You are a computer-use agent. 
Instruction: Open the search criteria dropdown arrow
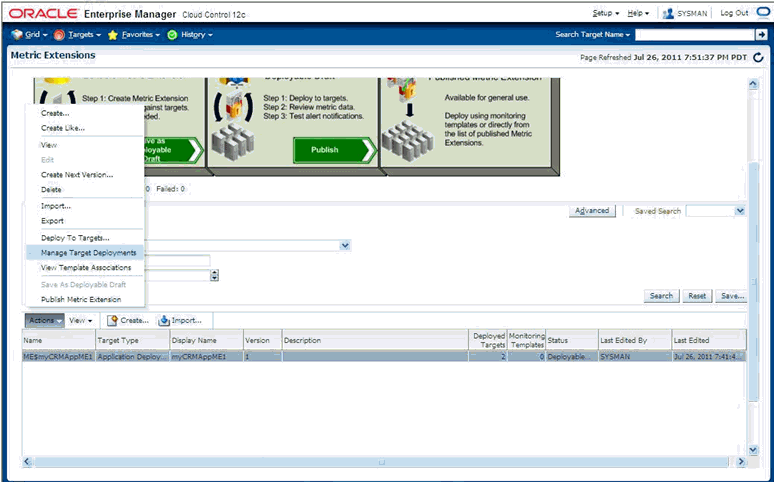pos(345,245)
